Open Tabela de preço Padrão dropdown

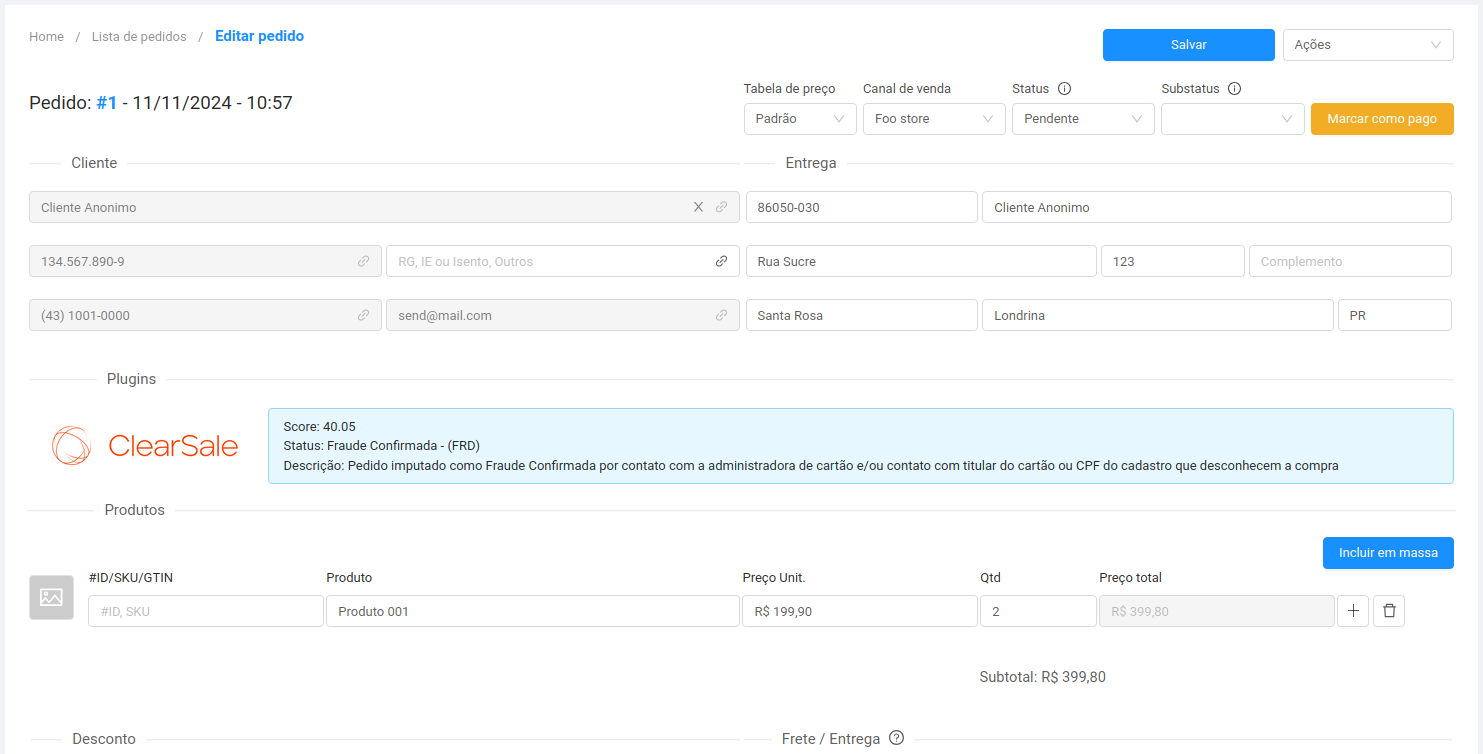[800, 119]
